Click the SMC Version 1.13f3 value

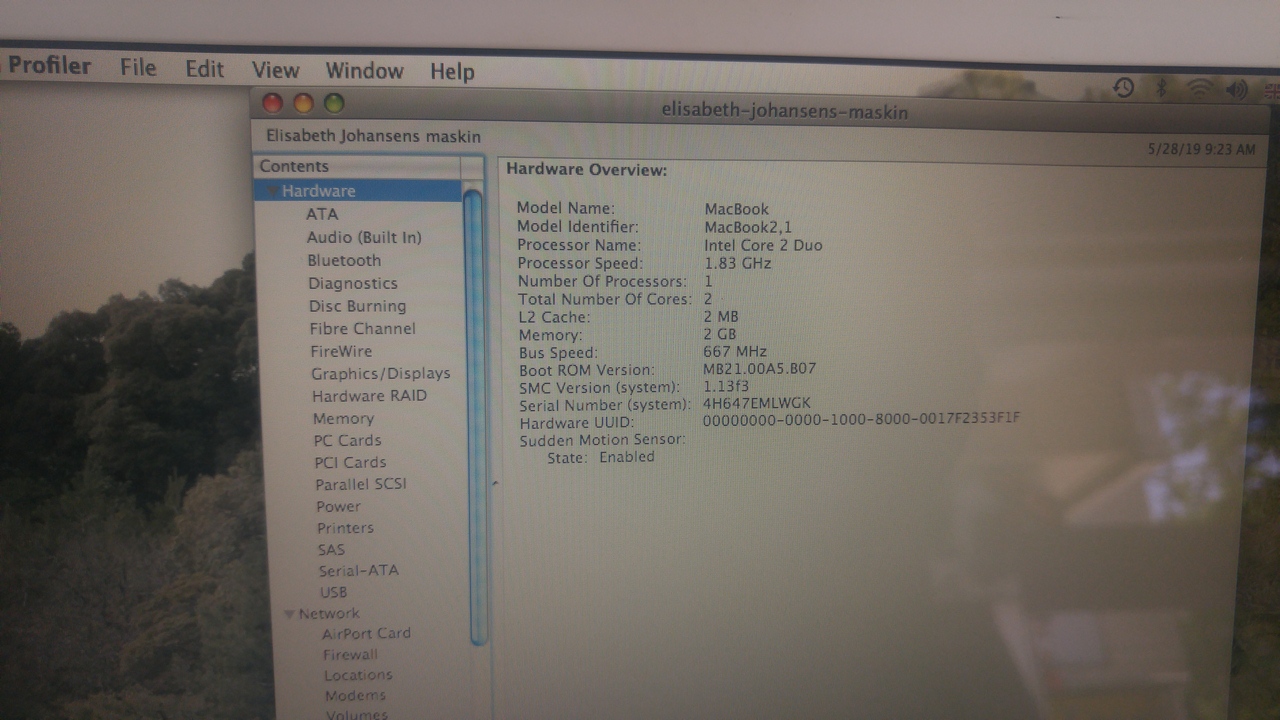pos(726,386)
